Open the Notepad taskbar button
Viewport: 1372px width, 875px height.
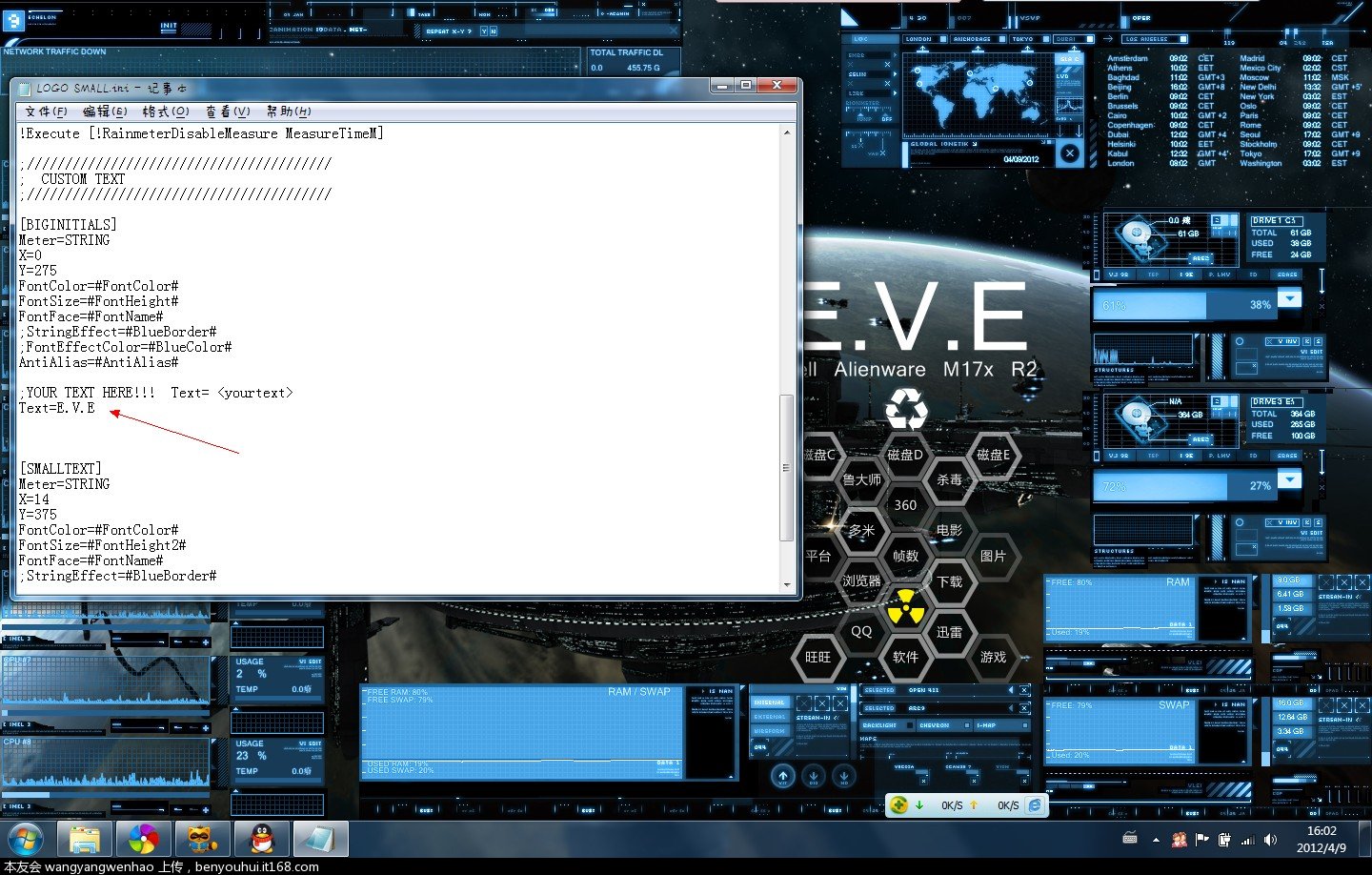coord(320,840)
